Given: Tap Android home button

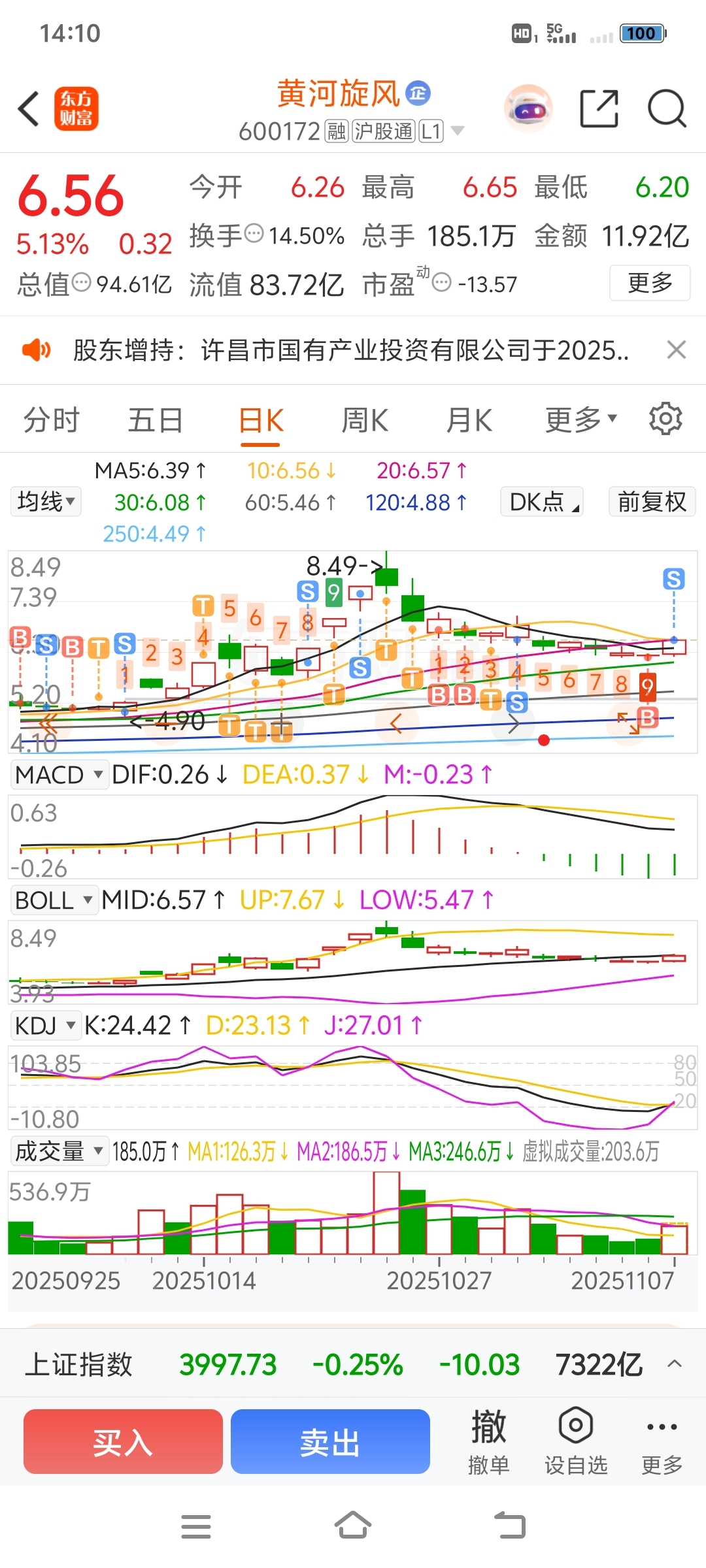Looking at the screenshot, I should tap(353, 1526).
